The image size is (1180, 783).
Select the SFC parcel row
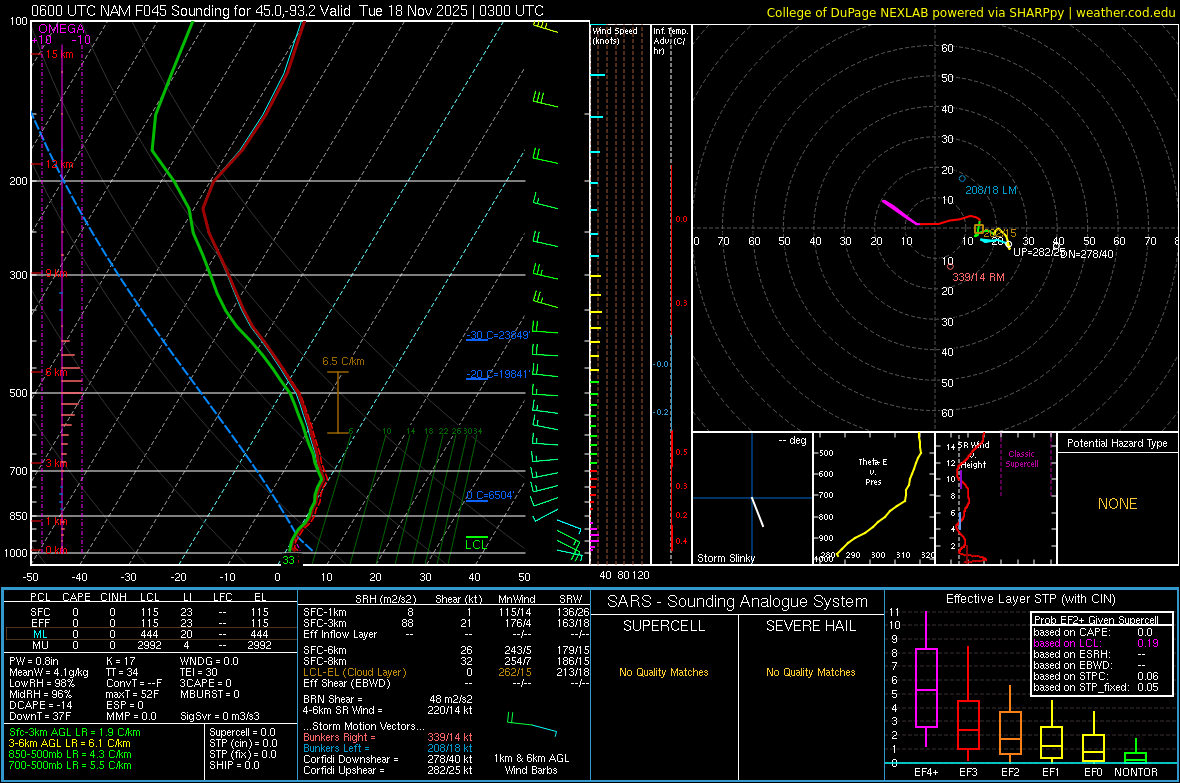pyautogui.click(x=150, y=613)
